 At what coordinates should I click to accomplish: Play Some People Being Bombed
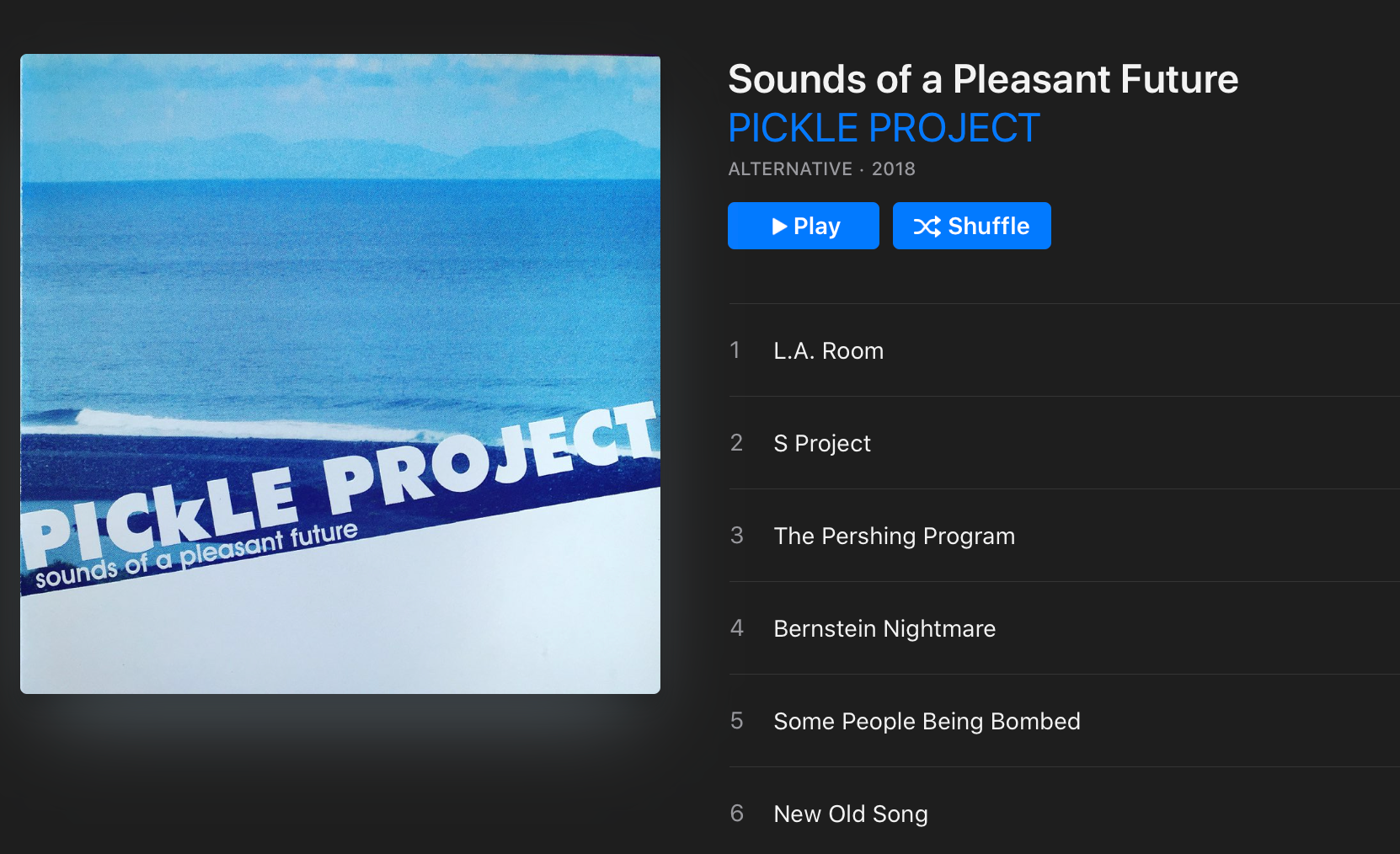[927, 721]
